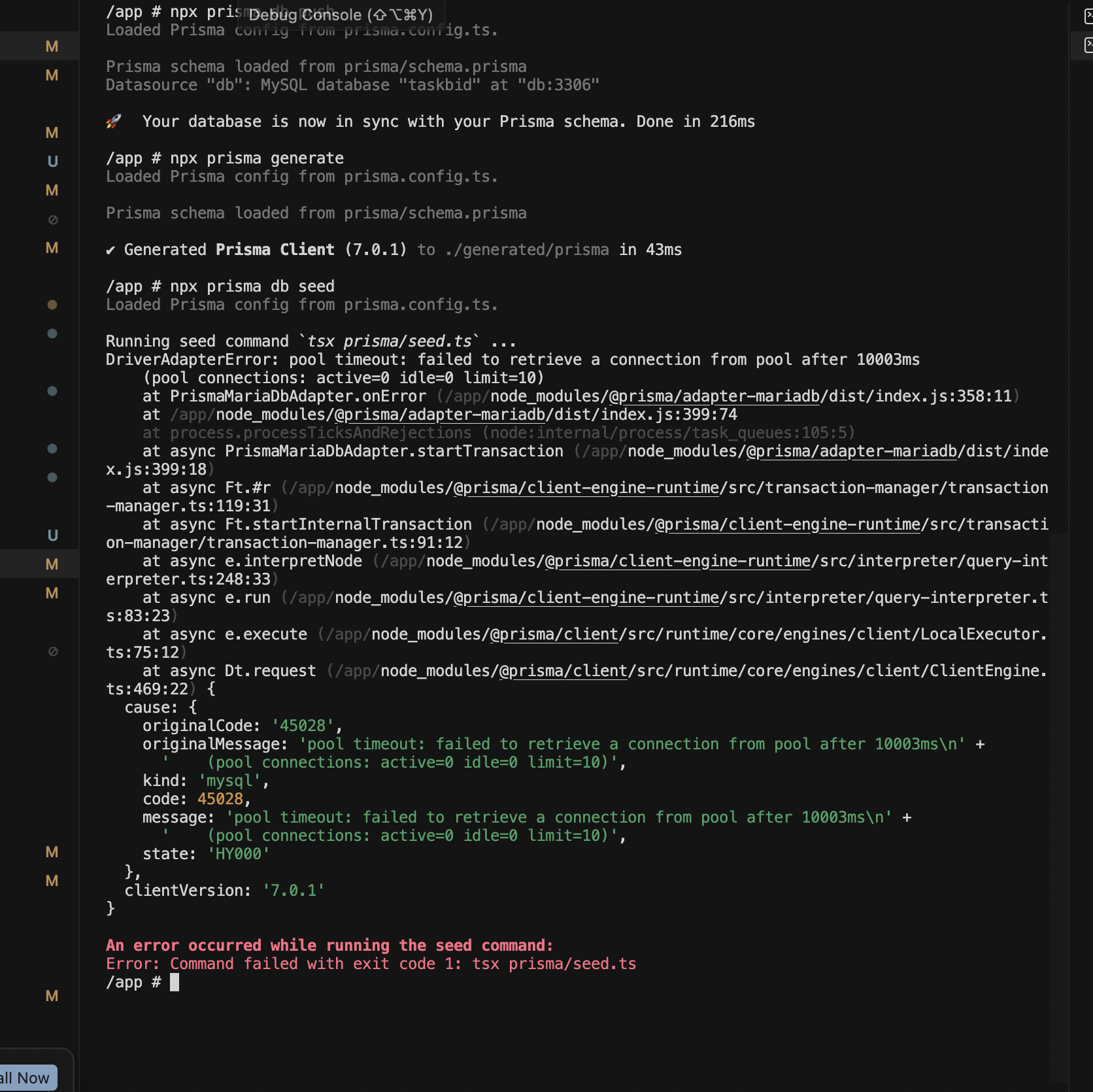Image resolution: width=1093 pixels, height=1092 pixels.
Task: Click the dimmed 'process.processTicksAndRejections' stack line
Action: (499, 433)
